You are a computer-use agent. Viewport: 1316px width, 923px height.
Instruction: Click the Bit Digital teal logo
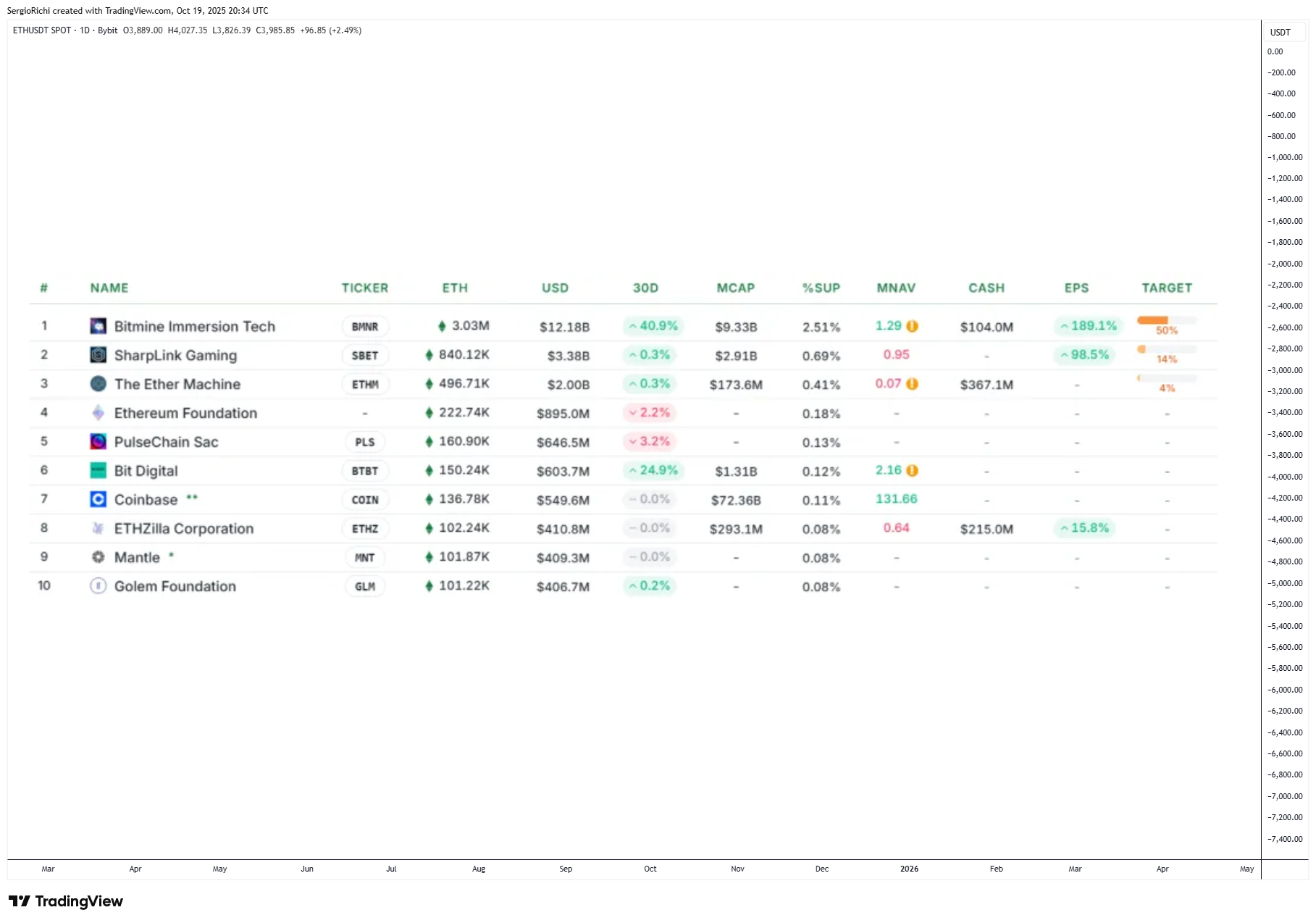click(x=98, y=471)
